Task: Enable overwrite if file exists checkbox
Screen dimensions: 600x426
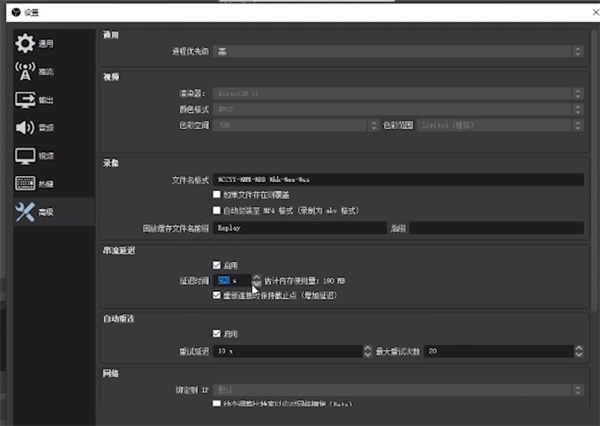Action: (x=218, y=195)
